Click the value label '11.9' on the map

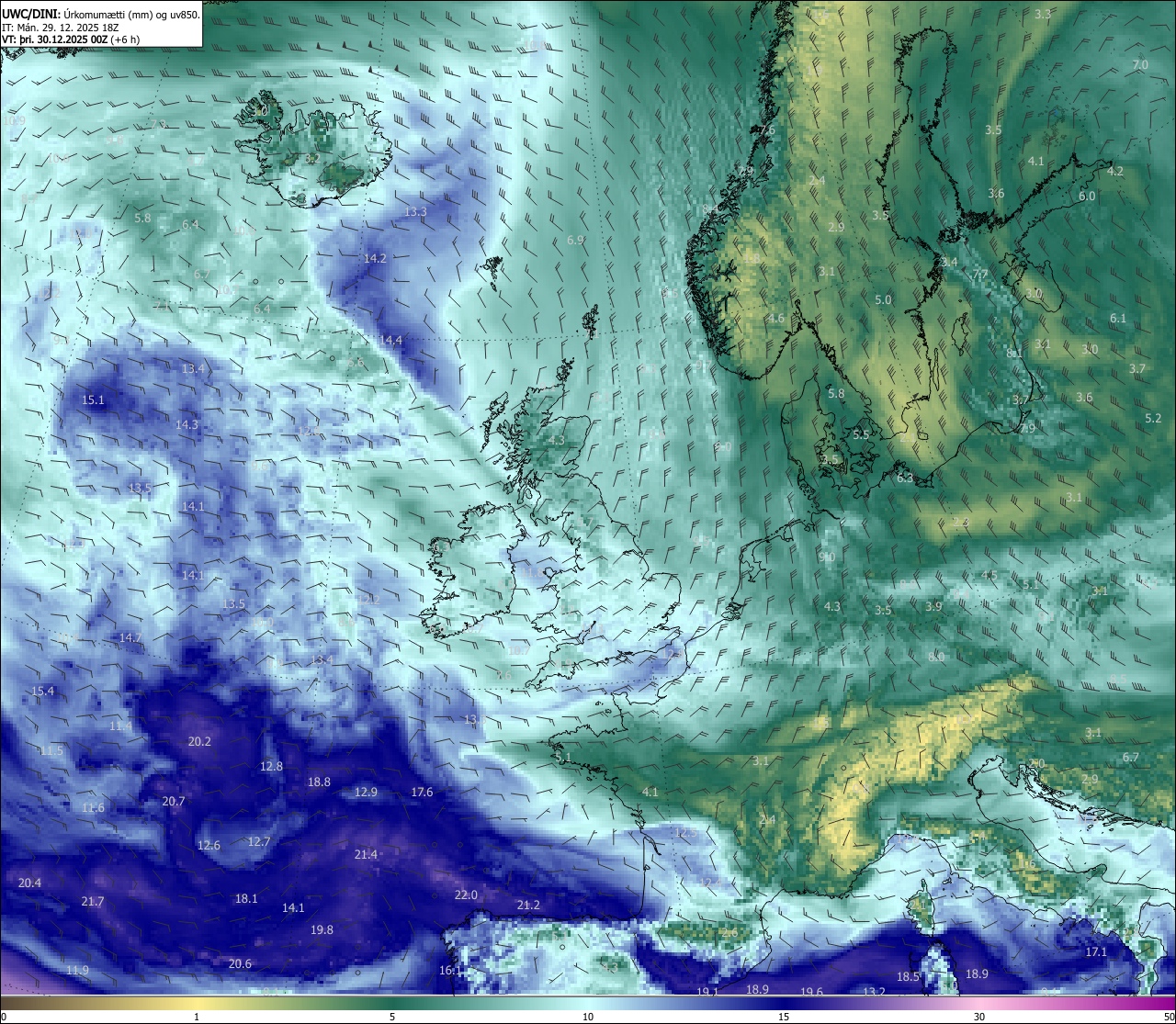tap(77, 971)
